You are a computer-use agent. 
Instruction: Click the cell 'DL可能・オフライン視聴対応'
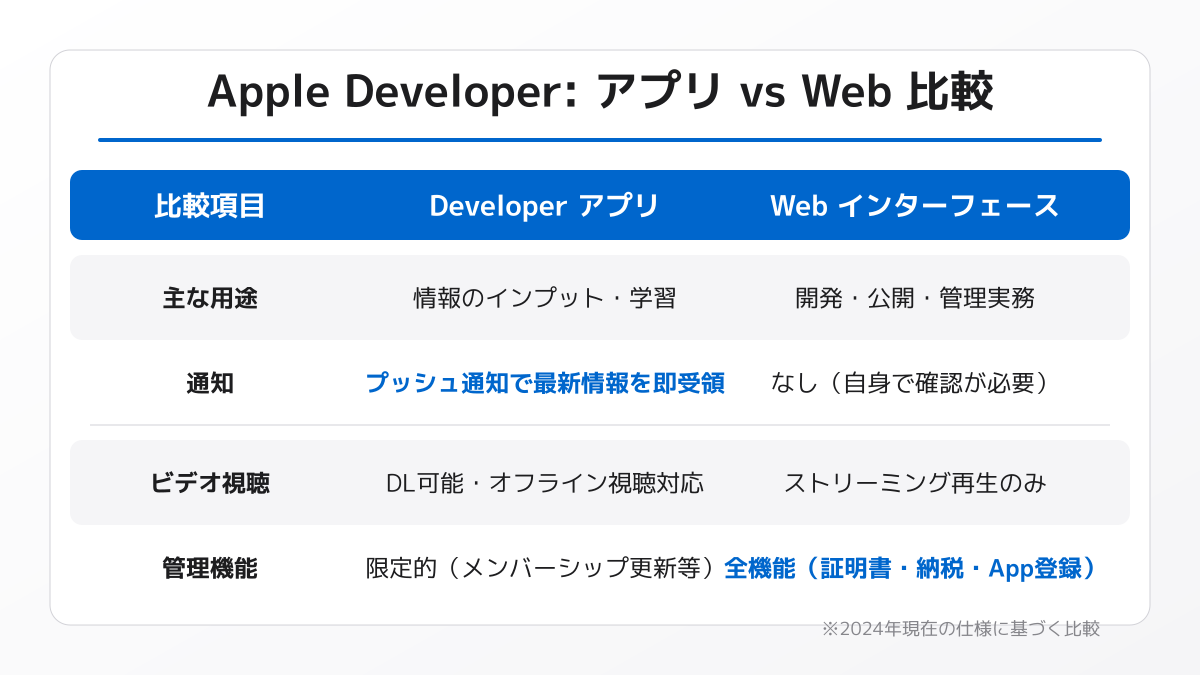(545, 483)
